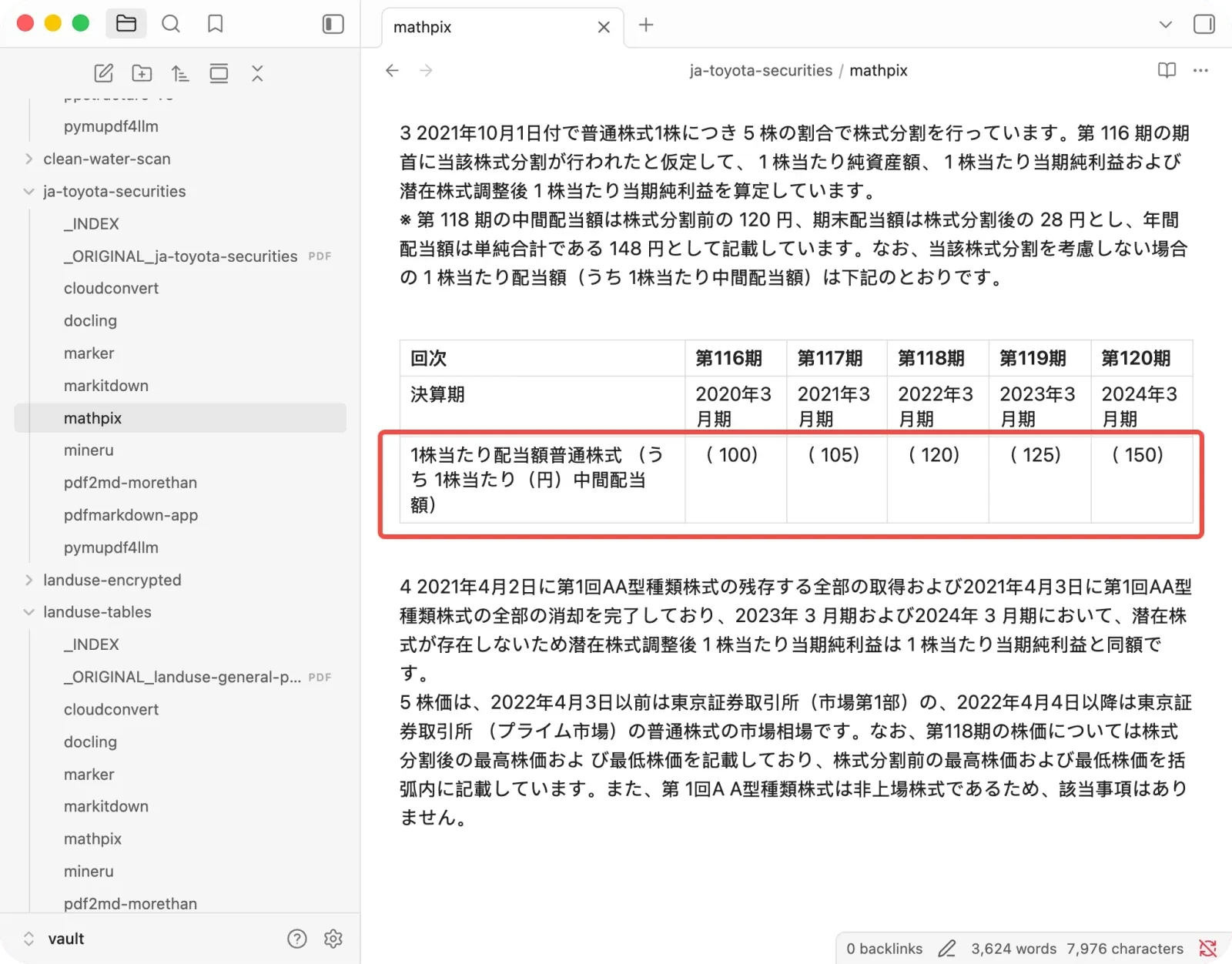Switch to reading view book icon

pyautogui.click(x=1167, y=70)
